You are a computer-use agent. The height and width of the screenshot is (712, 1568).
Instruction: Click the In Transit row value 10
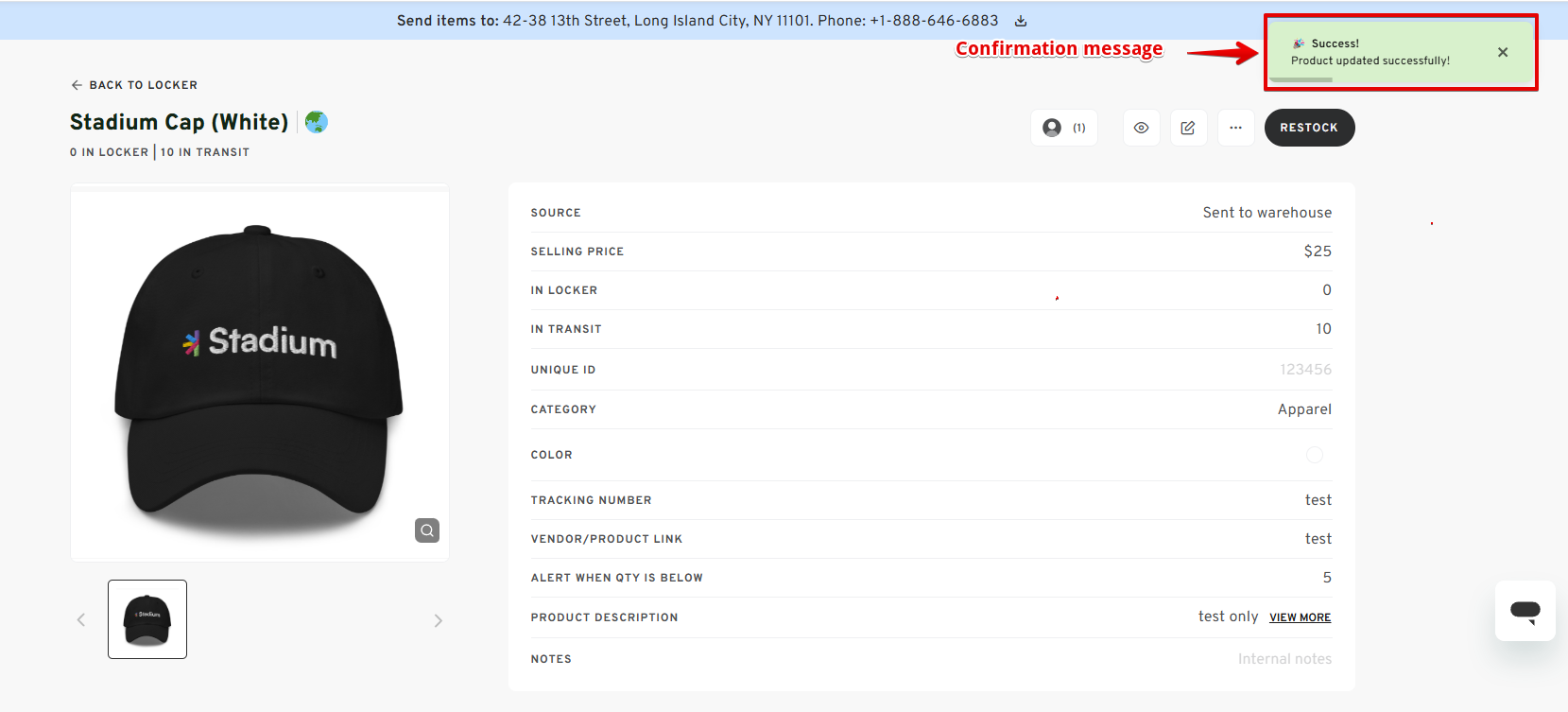[1324, 329]
